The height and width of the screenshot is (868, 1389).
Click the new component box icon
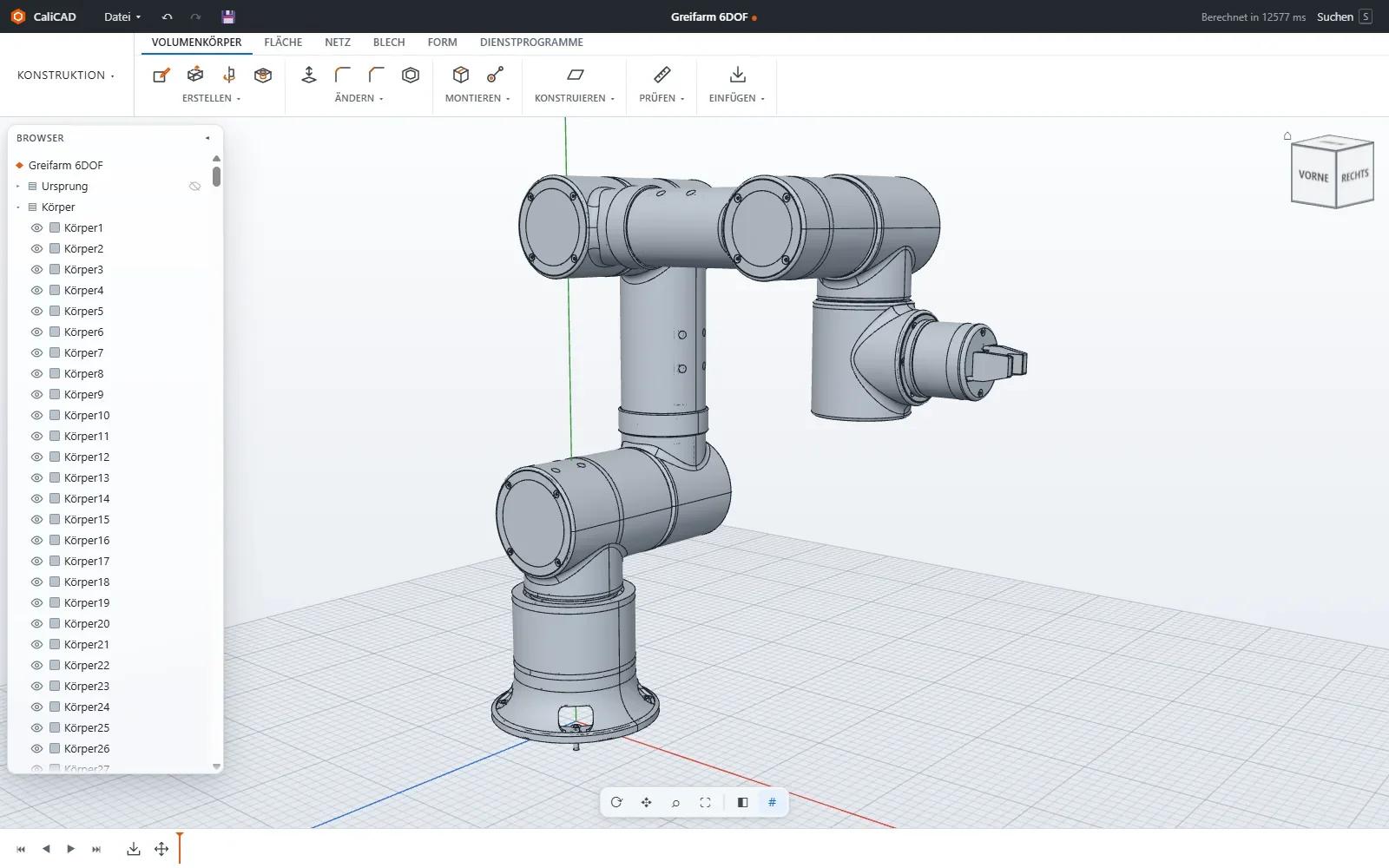click(461, 76)
